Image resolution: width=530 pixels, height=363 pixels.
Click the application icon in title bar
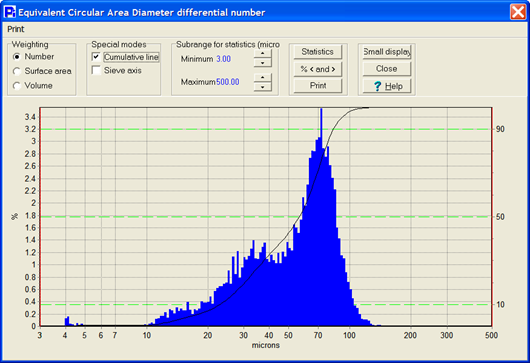[9, 13]
